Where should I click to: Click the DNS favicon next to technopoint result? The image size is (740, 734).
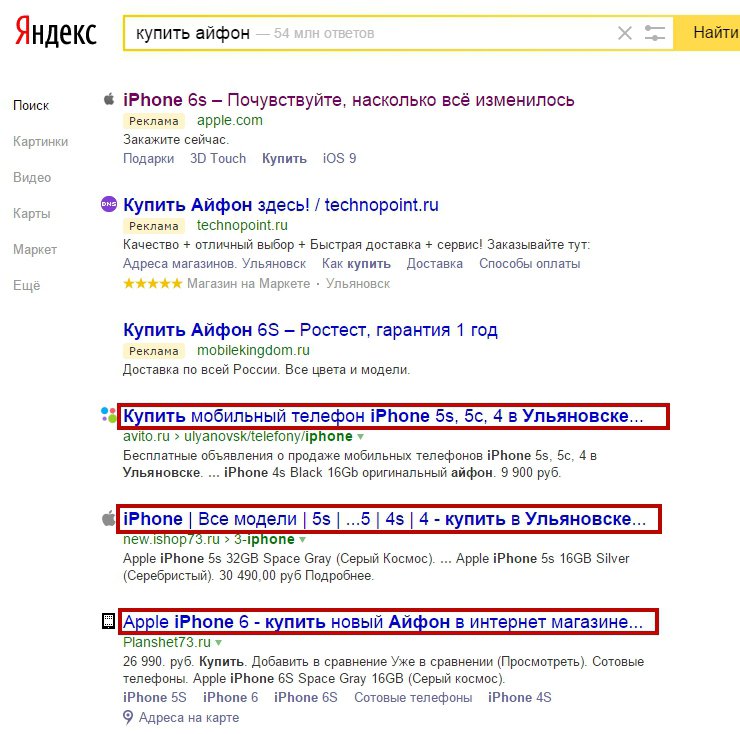[109, 205]
